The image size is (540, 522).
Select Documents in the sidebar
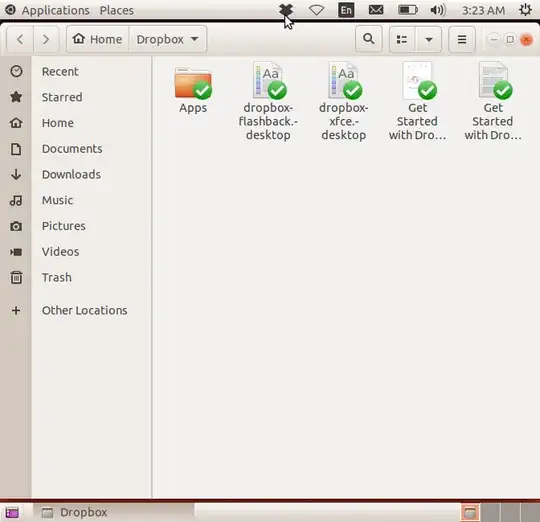point(76,149)
